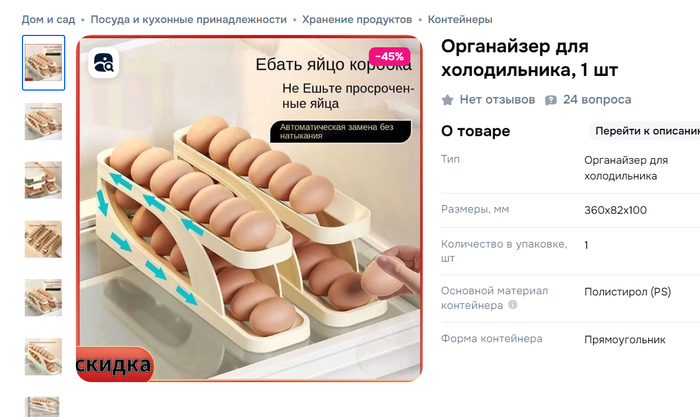700x417 pixels.
Task: Open the Дом и сад breadcrumb
Action: coord(48,20)
